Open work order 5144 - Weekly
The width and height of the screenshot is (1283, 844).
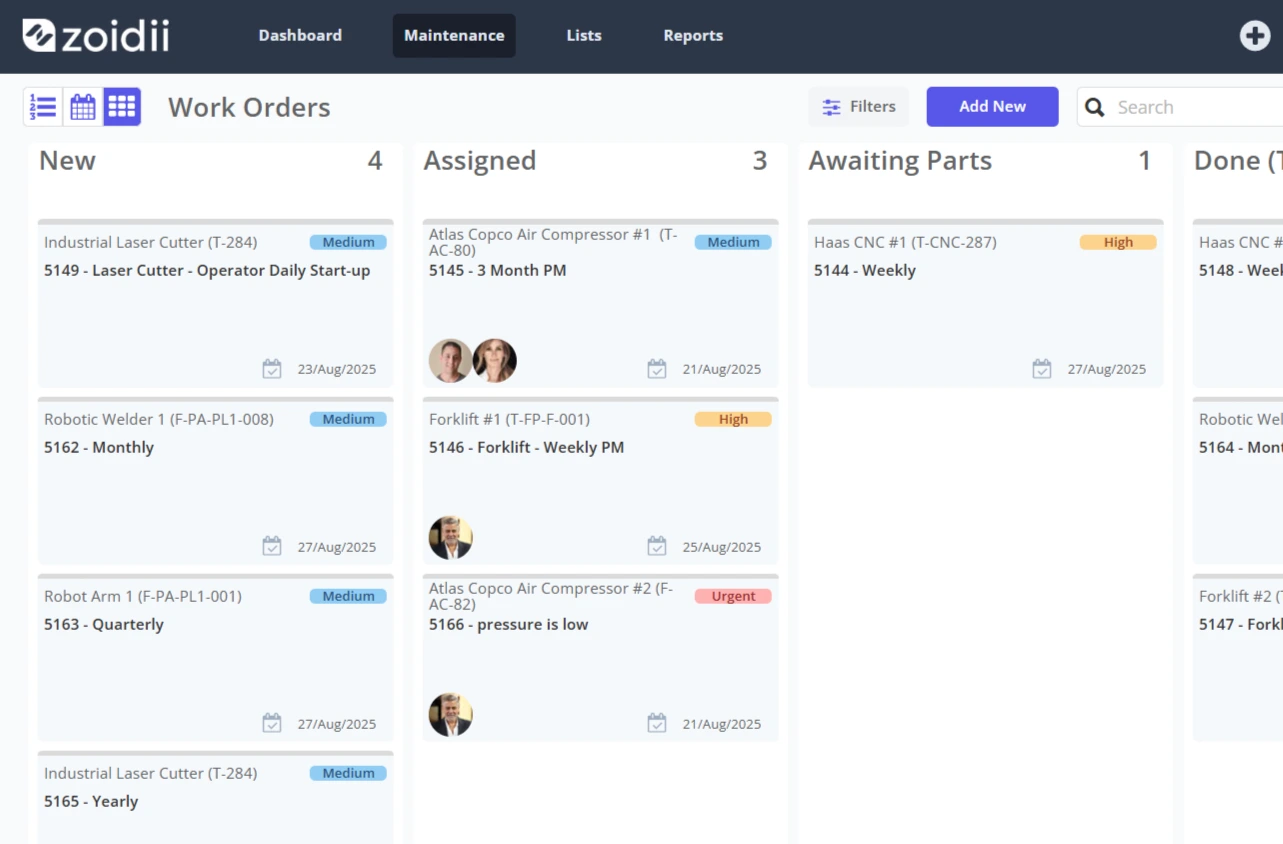(x=865, y=270)
